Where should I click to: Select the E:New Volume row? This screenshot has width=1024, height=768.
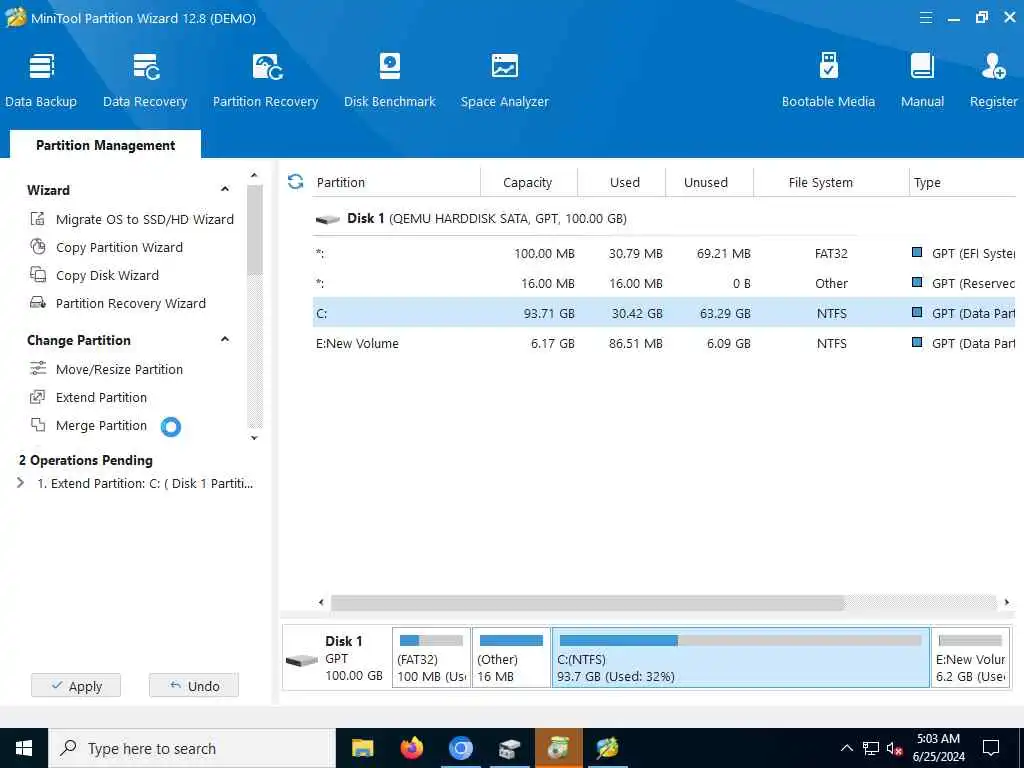(664, 343)
